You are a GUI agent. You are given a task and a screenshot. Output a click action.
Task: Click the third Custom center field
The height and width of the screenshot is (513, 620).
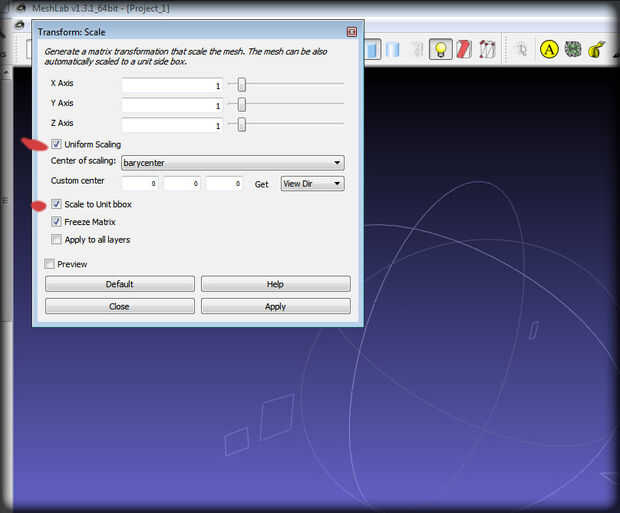tap(225, 184)
